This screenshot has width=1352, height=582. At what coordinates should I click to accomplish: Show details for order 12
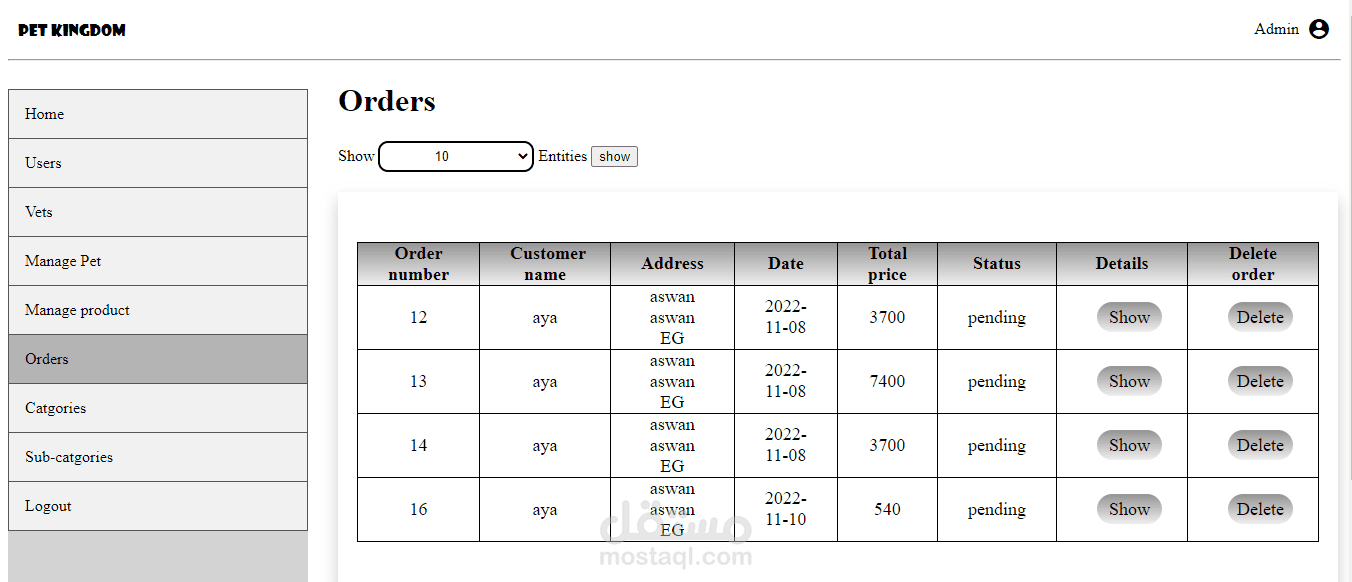coord(1129,317)
